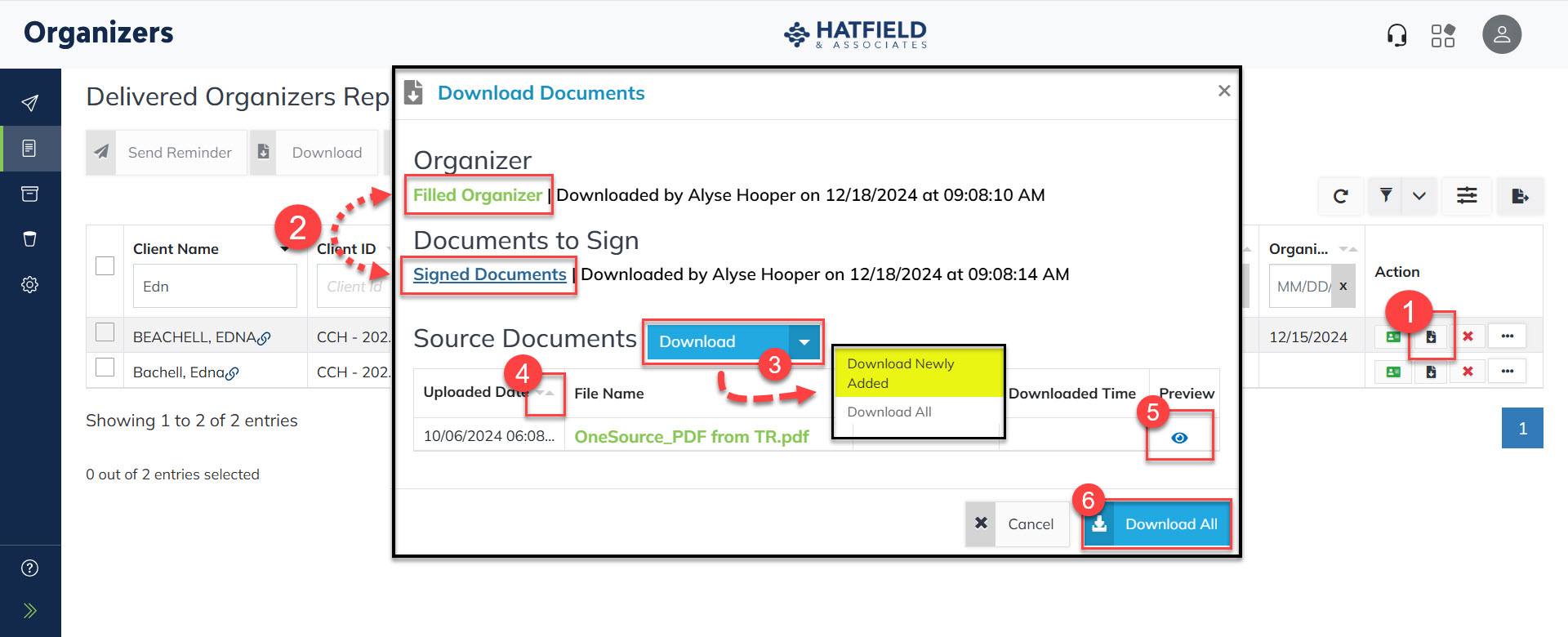The image size is (1568, 637).
Task: Select Download All from dropdown menu
Action: 889,412
